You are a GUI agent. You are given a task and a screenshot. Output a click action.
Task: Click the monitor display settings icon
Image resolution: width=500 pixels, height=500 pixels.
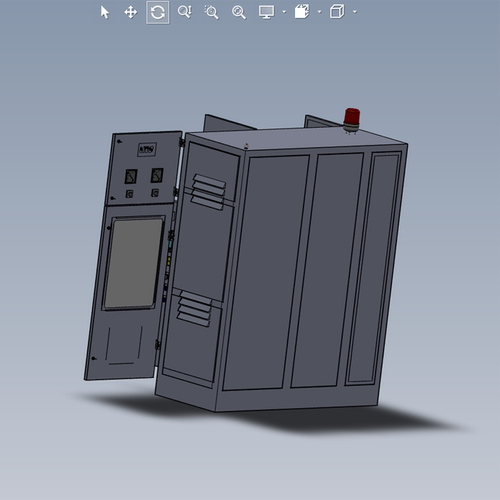266,12
